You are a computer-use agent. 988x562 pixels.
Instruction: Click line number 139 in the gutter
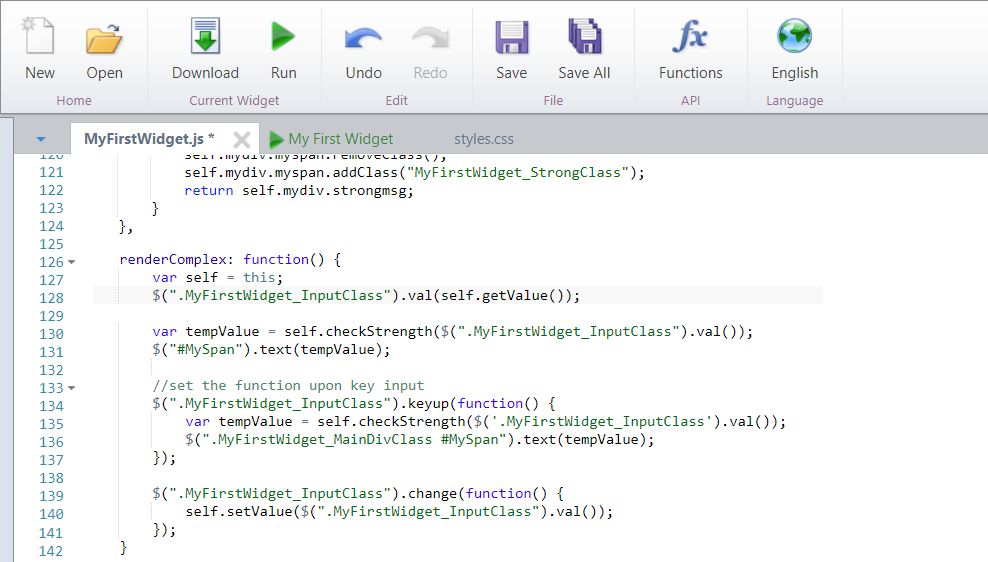[51, 496]
